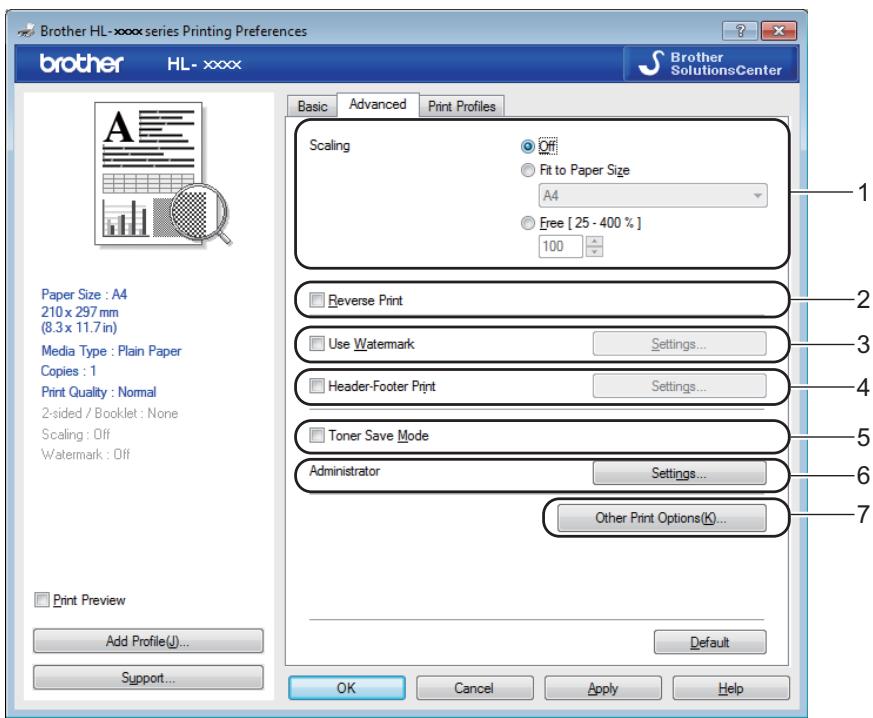The width and height of the screenshot is (873, 718).
Task: Restore settings with Default button
Action: pyautogui.click(x=710, y=642)
